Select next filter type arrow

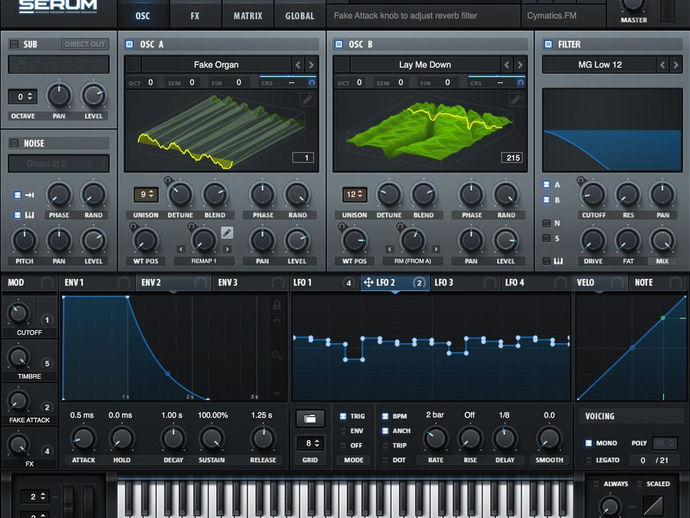point(675,65)
